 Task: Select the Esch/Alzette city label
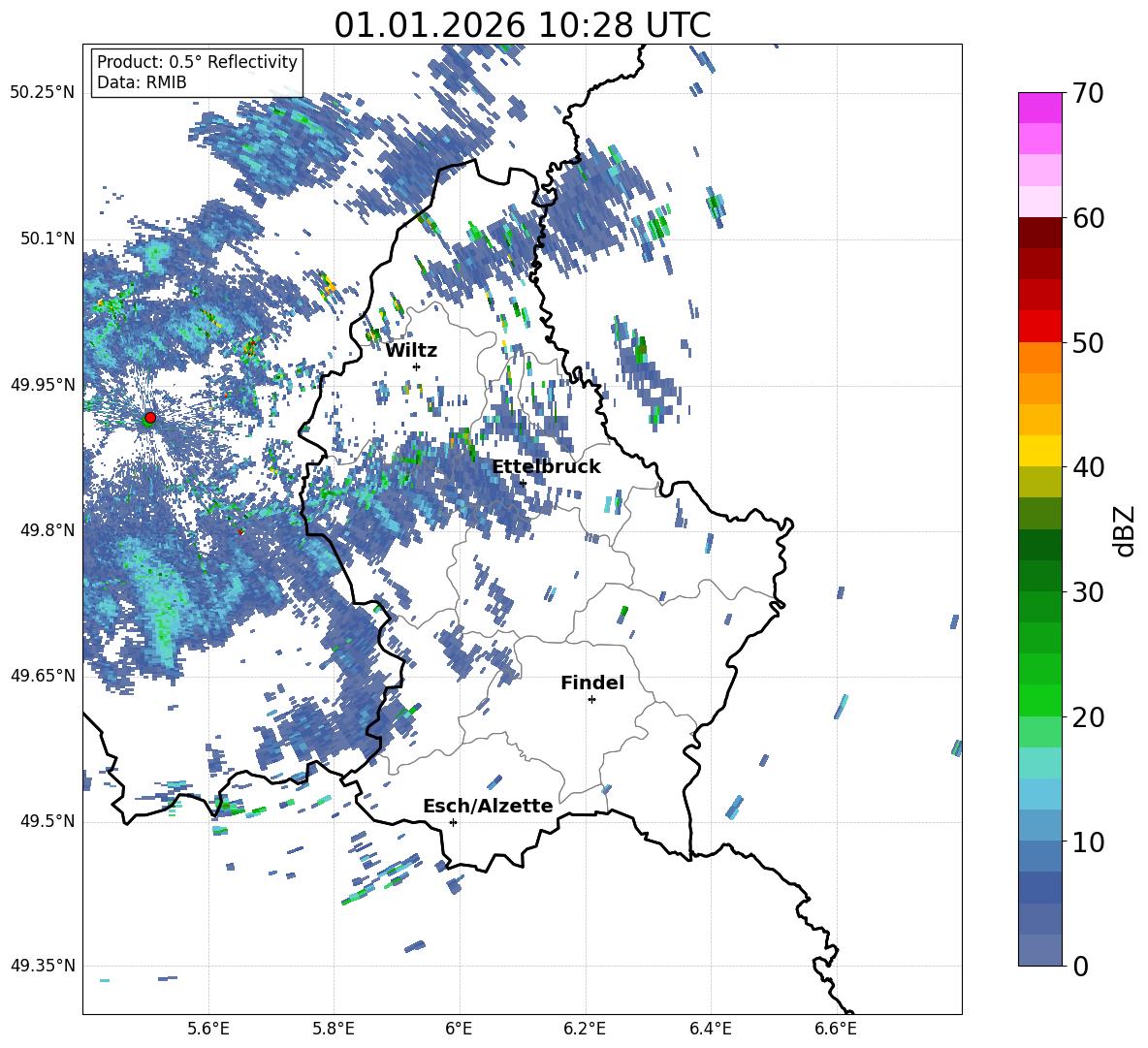coord(488,806)
